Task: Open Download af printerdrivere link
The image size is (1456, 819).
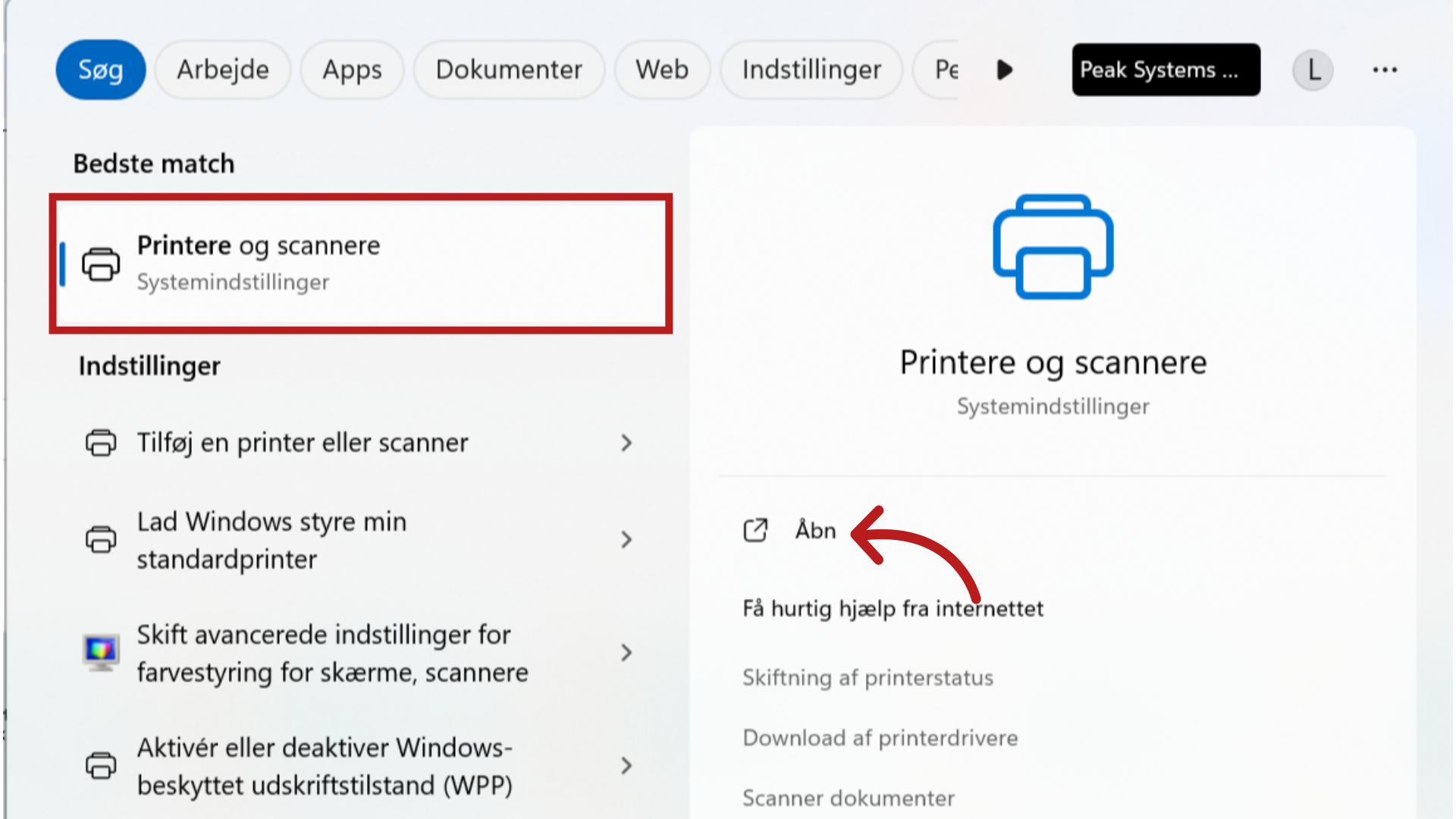Action: click(x=880, y=738)
